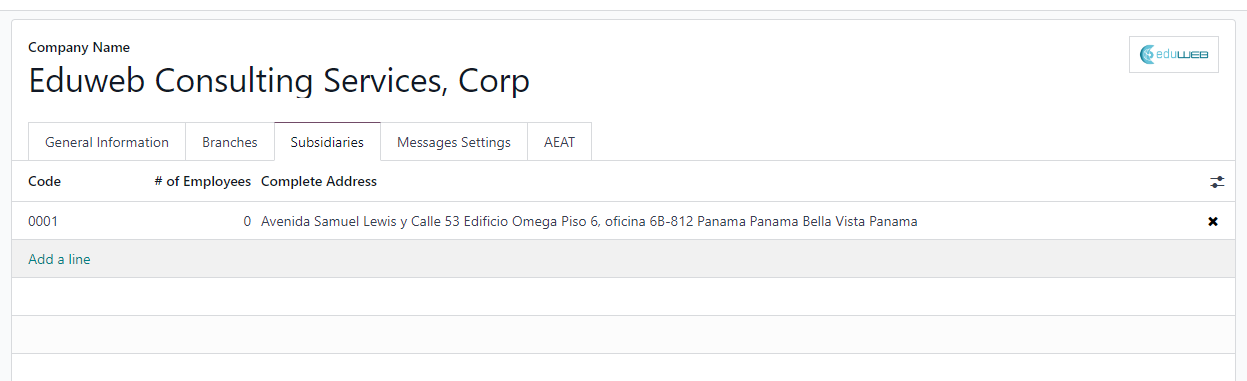Click Add a line link
The width and height of the screenshot is (1247, 381).
(x=59, y=259)
